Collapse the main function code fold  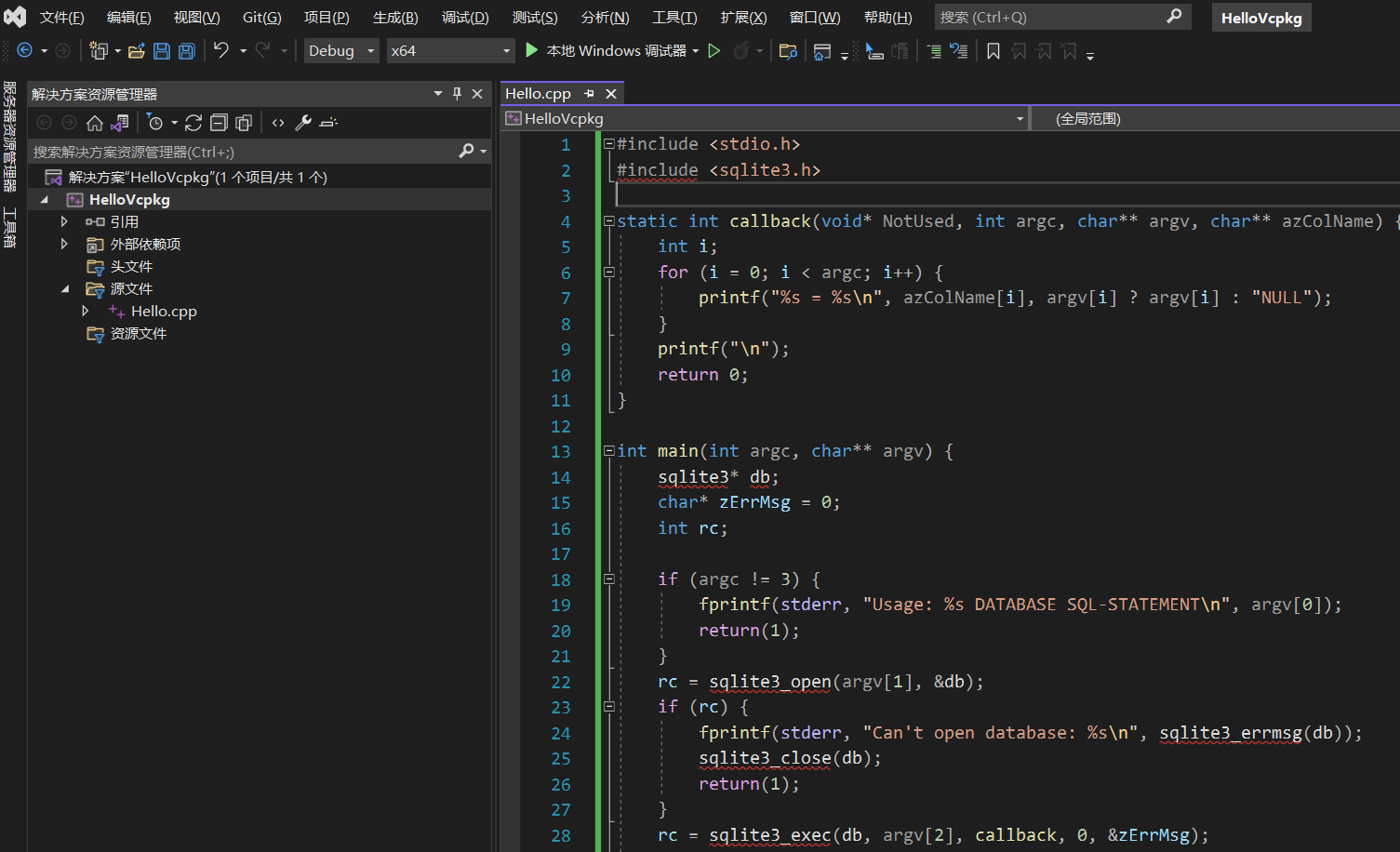[608, 451]
